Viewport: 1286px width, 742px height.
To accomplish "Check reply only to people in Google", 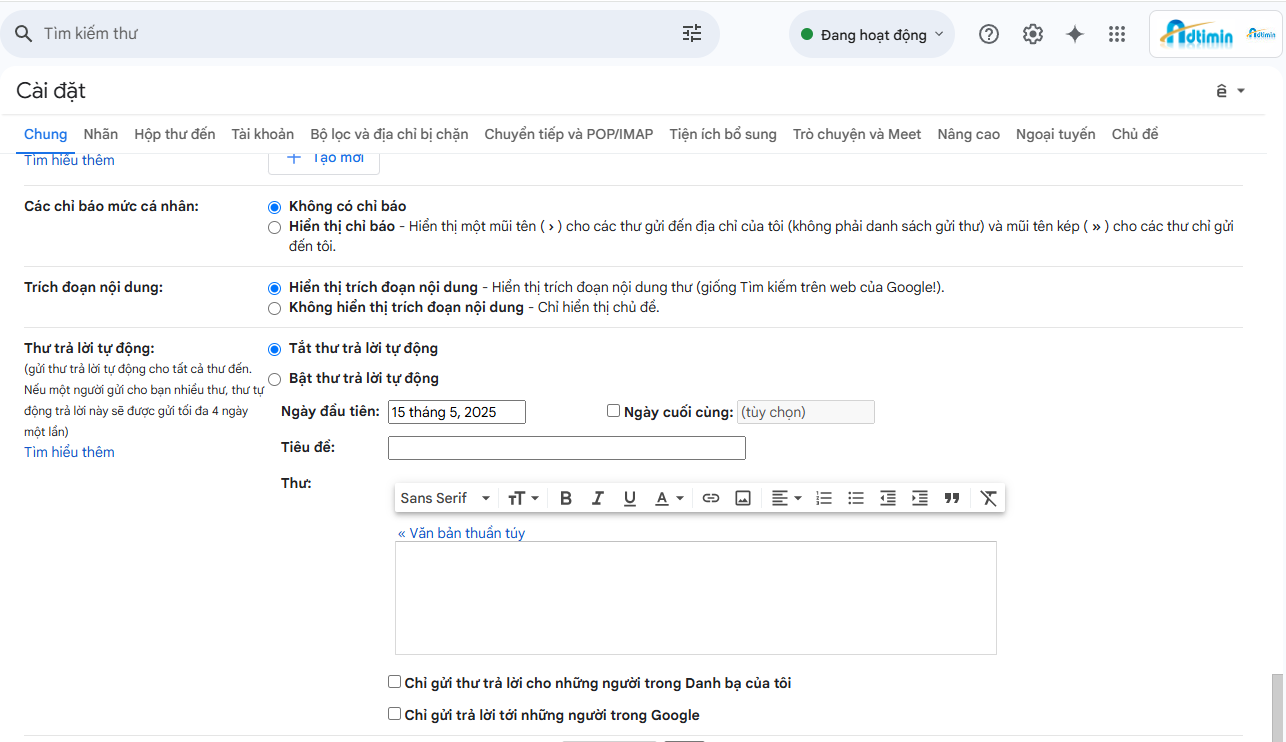I will [x=394, y=714].
